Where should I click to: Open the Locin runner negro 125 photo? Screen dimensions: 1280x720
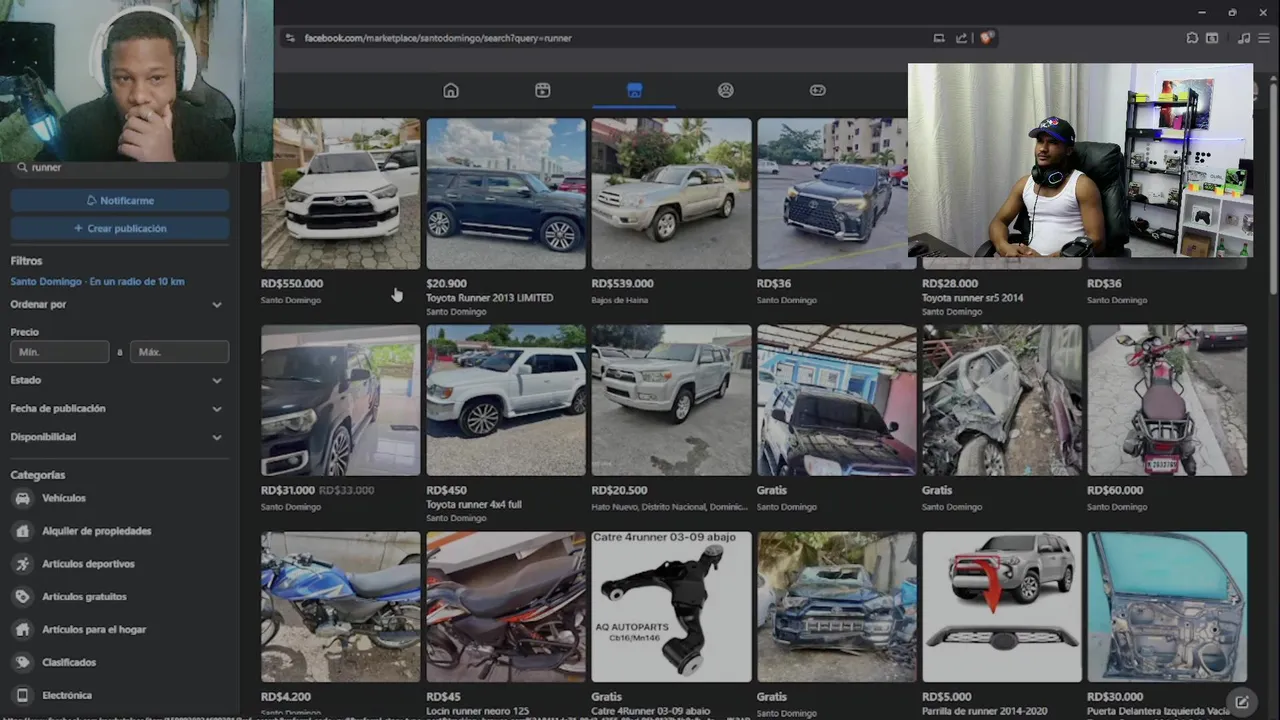click(x=506, y=607)
